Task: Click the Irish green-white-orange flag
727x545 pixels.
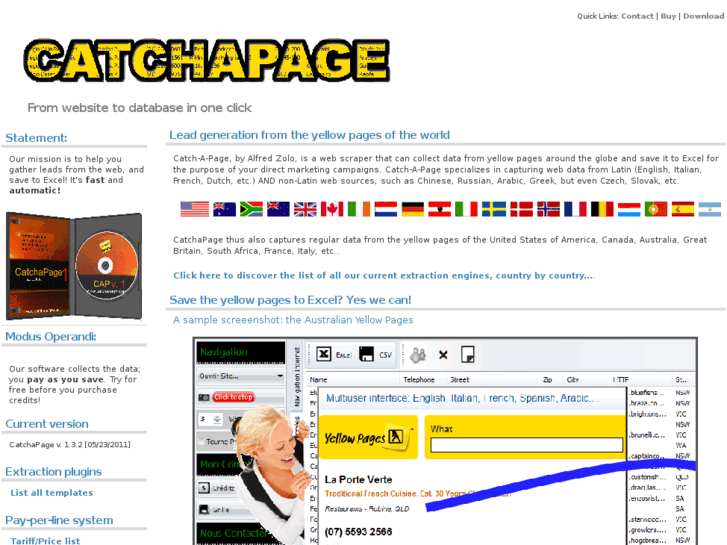Action: pyautogui.click(x=359, y=209)
